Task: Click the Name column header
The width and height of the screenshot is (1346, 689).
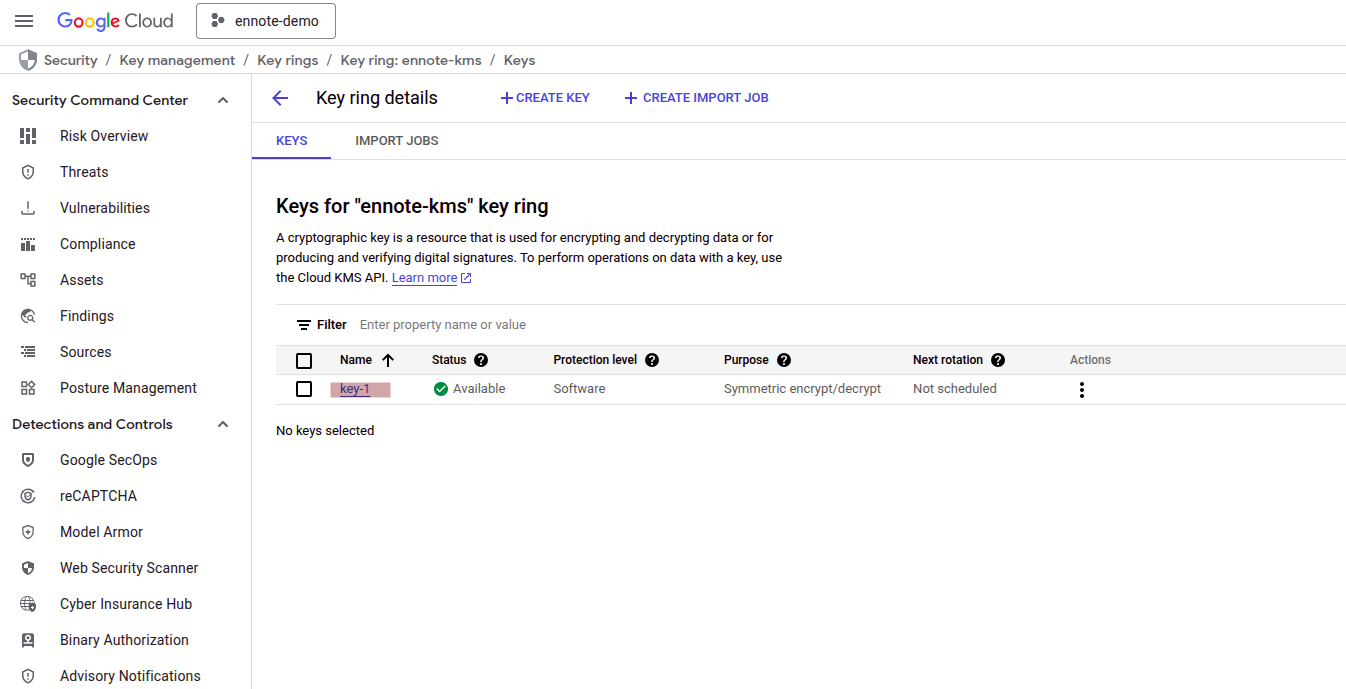Action: point(356,360)
